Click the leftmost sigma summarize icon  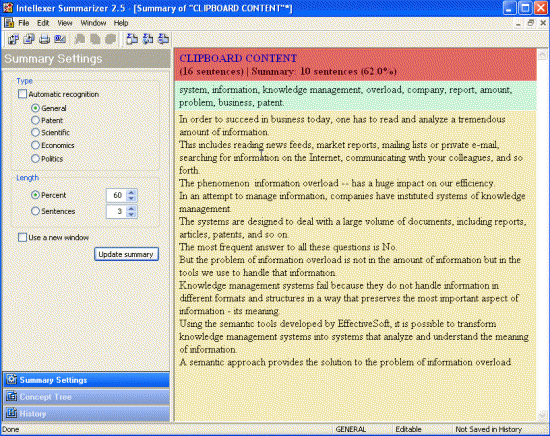[132, 39]
